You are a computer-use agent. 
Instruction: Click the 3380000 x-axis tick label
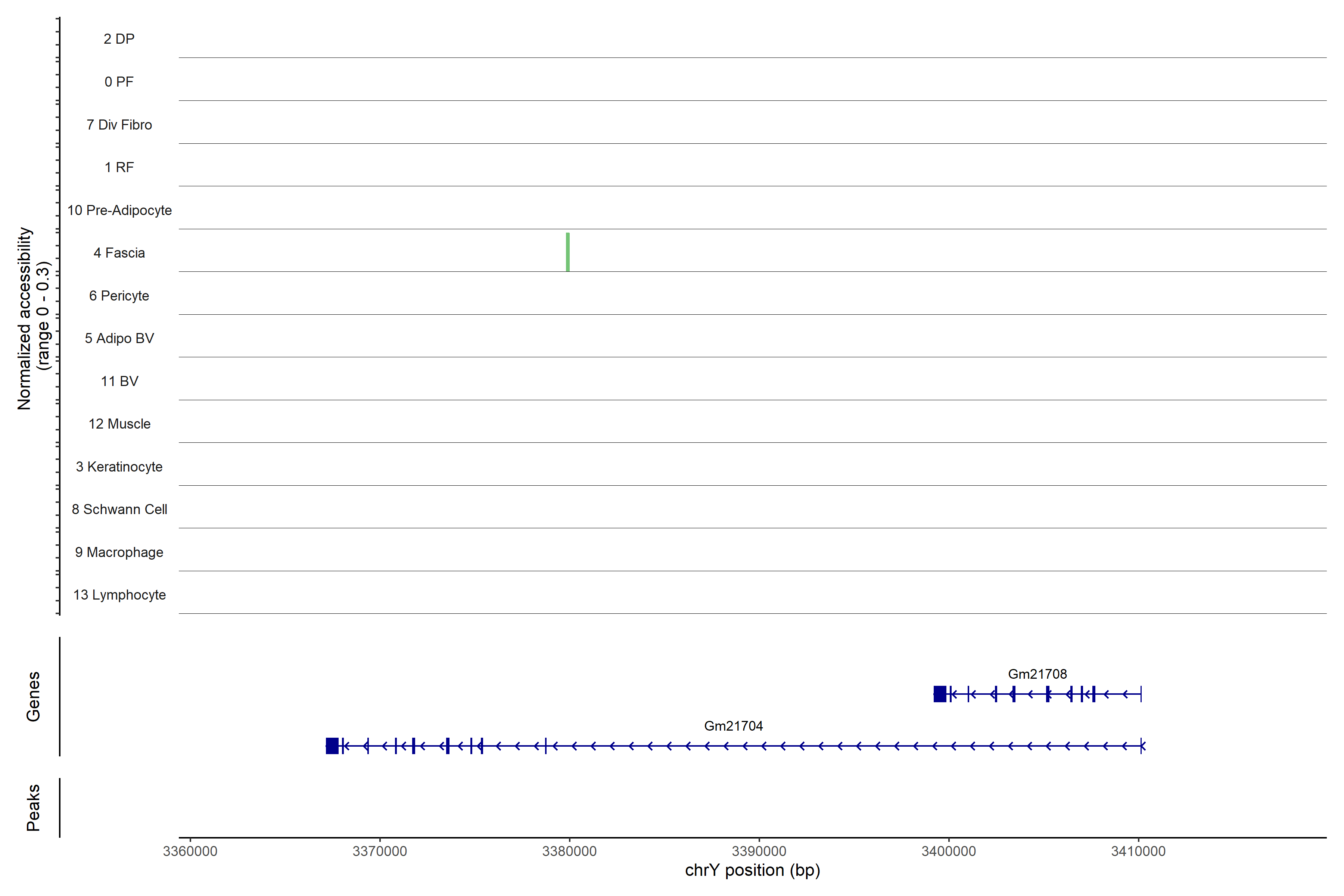[569, 851]
